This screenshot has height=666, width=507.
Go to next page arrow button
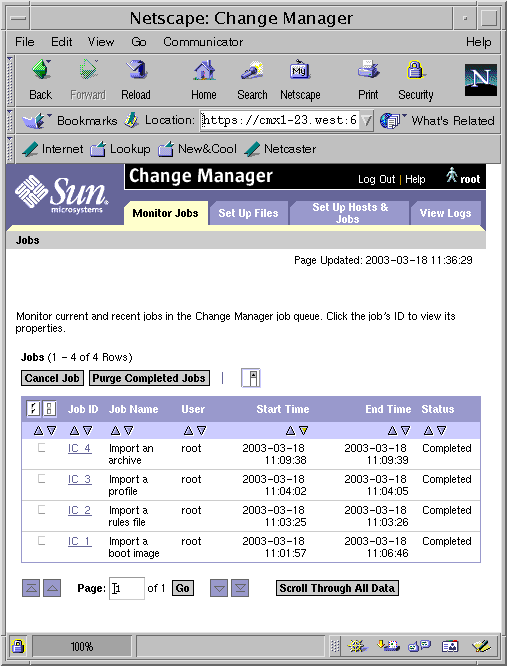coord(219,588)
